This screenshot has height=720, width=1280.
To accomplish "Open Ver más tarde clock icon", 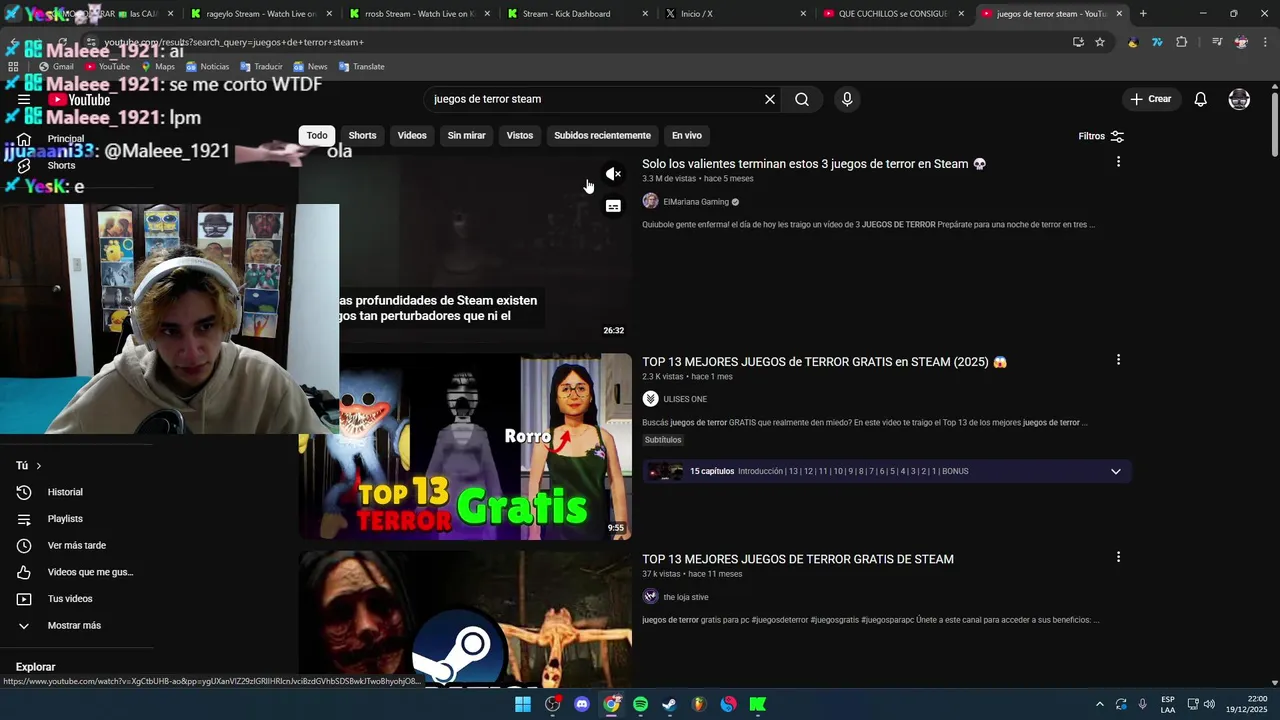I will [x=24, y=546].
